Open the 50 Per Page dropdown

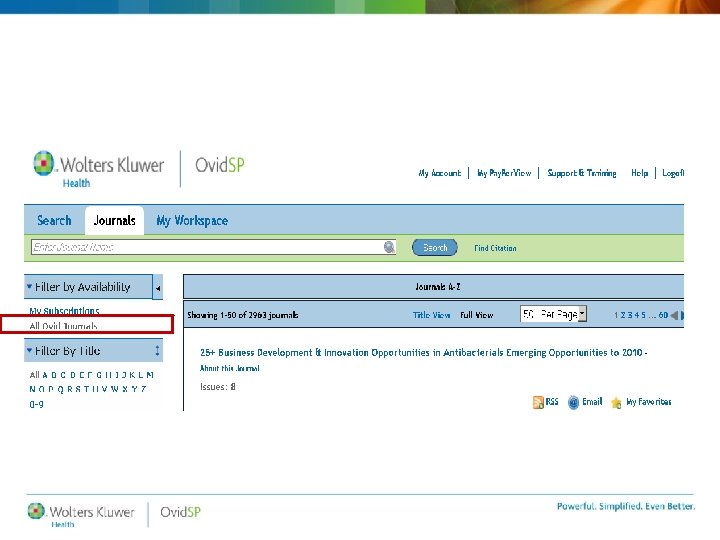pos(553,314)
